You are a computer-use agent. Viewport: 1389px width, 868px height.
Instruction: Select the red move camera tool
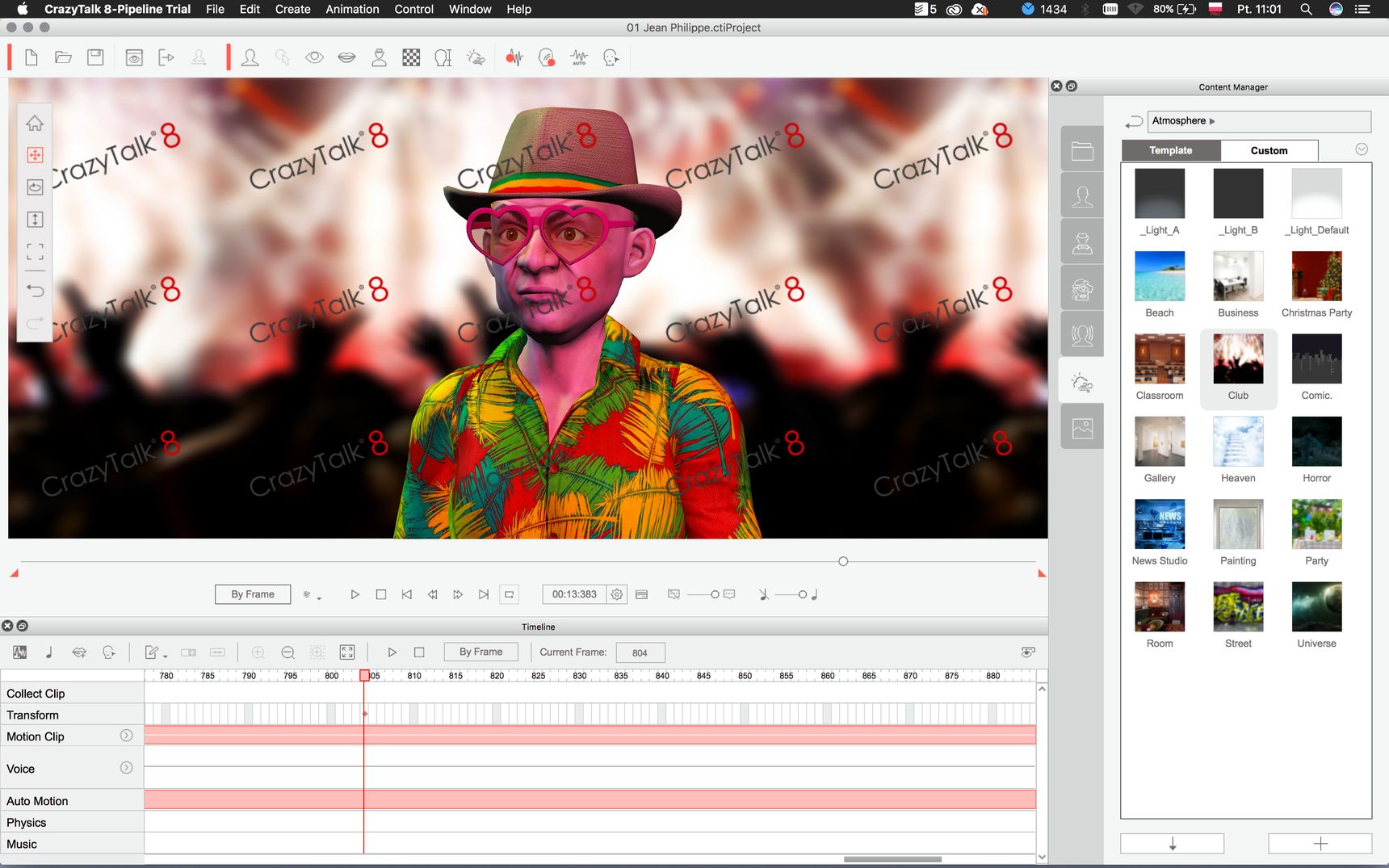click(x=35, y=155)
